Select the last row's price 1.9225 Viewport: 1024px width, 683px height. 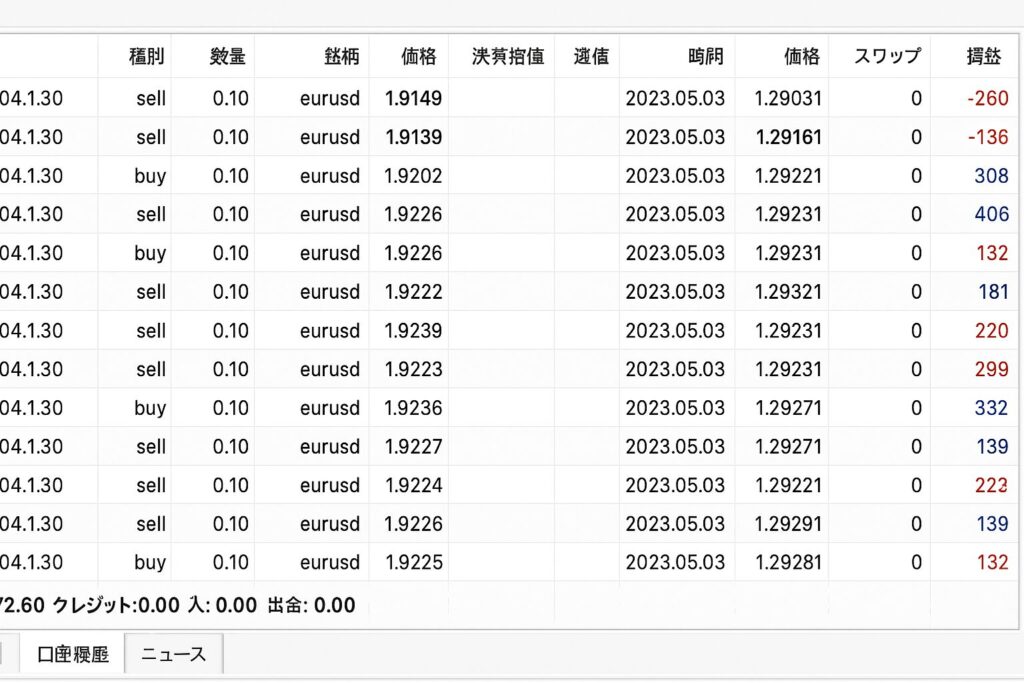click(x=413, y=562)
